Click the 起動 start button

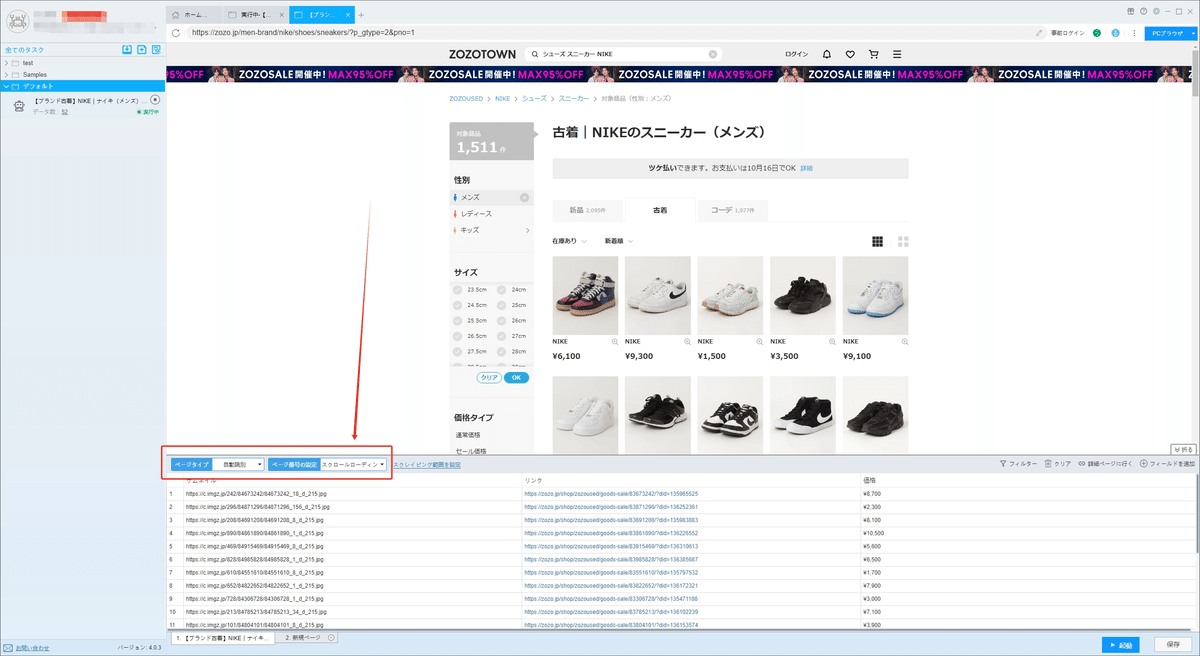click(1123, 644)
